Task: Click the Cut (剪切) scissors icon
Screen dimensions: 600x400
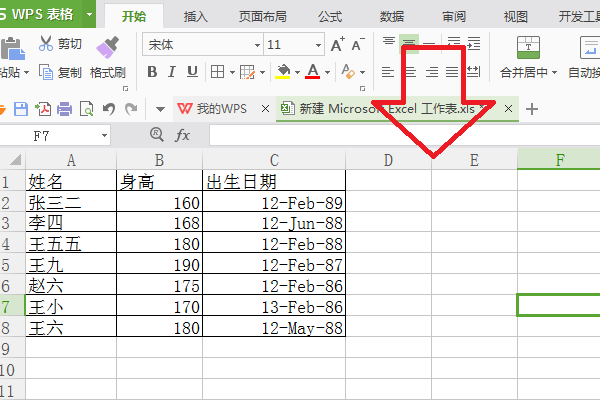Action: tap(46, 44)
